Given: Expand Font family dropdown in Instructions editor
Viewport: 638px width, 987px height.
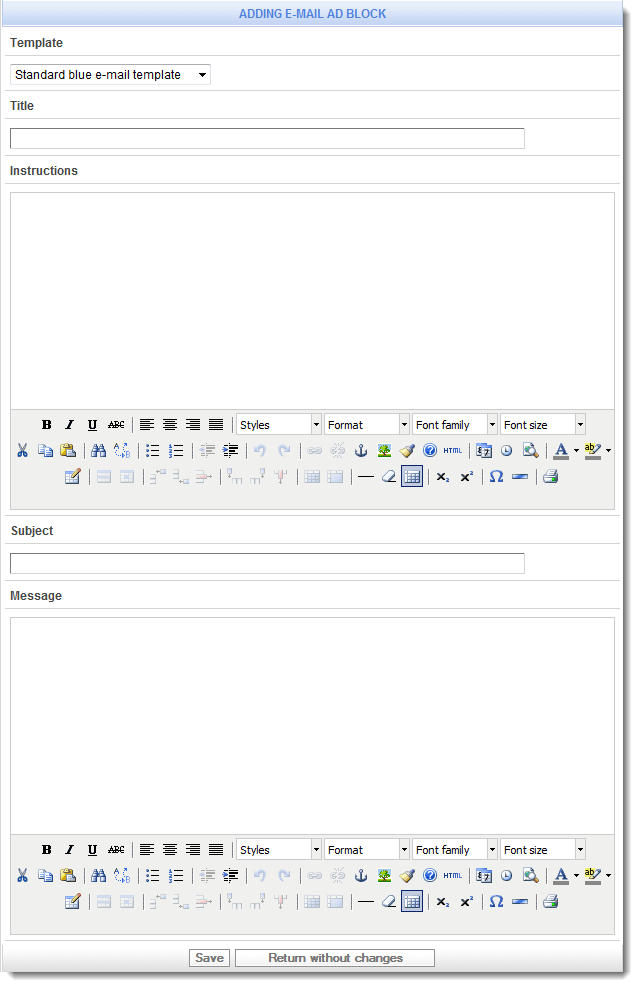Looking at the screenshot, I should pos(454,425).
